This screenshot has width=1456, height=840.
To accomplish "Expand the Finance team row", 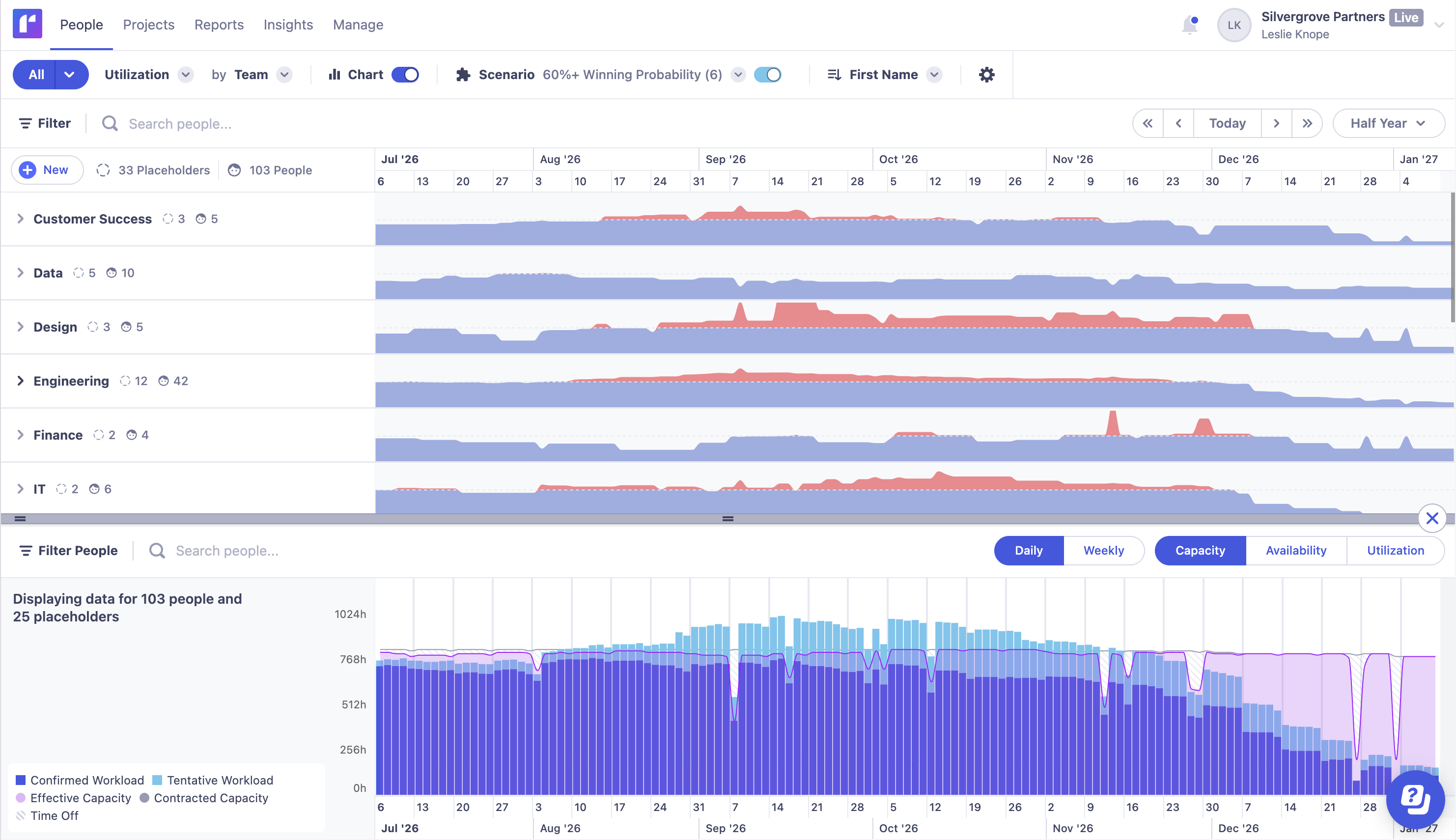I will pyautogui.click(x=20, y=435).
